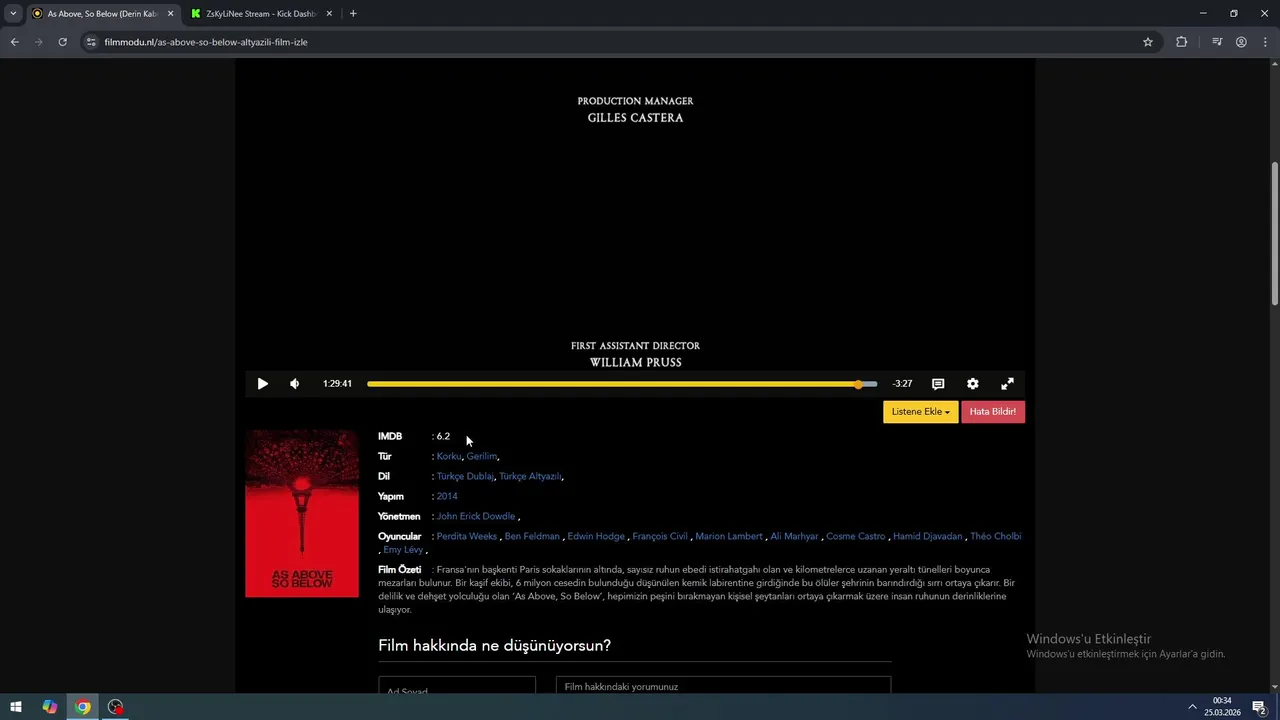Screen dimensions: 1280x720
Task: Open actor Théo Cholbi link
Action: tap(995, 537)
